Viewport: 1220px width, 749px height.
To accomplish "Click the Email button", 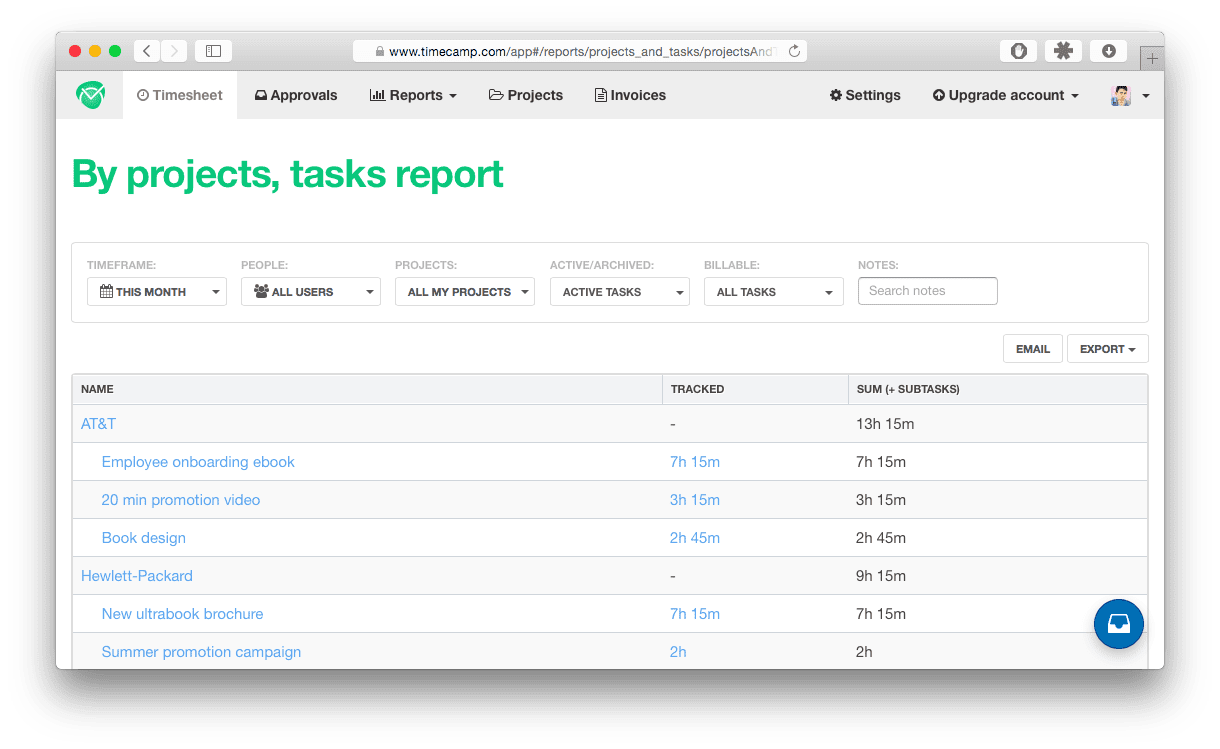I will pyautogui.click(x=1032, y=348).
